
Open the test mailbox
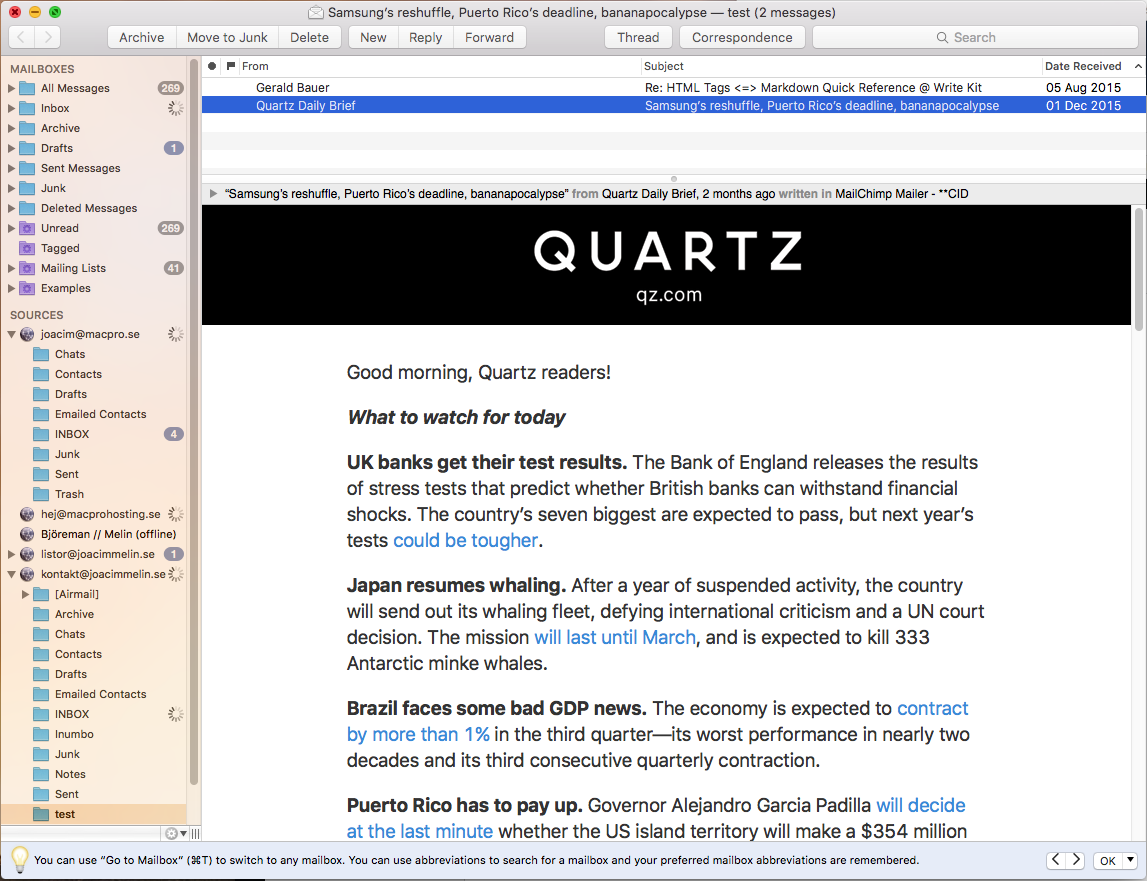94,814
